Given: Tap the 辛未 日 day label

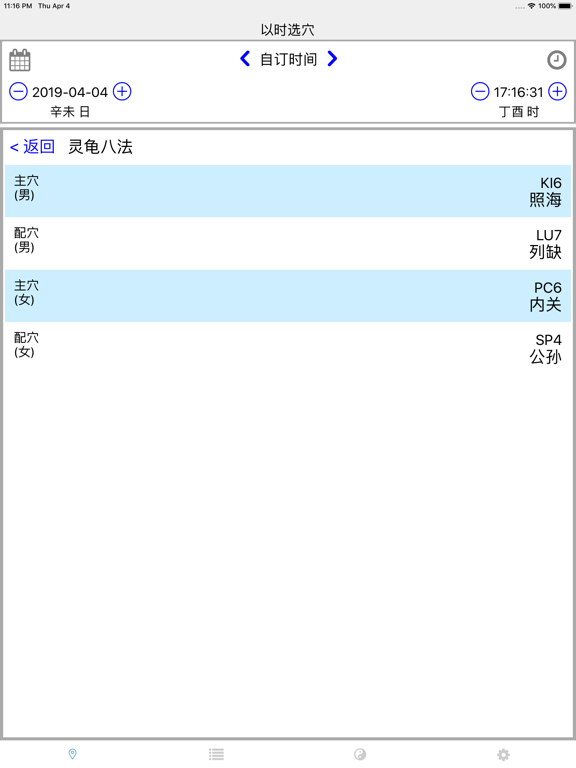Looking at the screenshot, I should 70,112.
